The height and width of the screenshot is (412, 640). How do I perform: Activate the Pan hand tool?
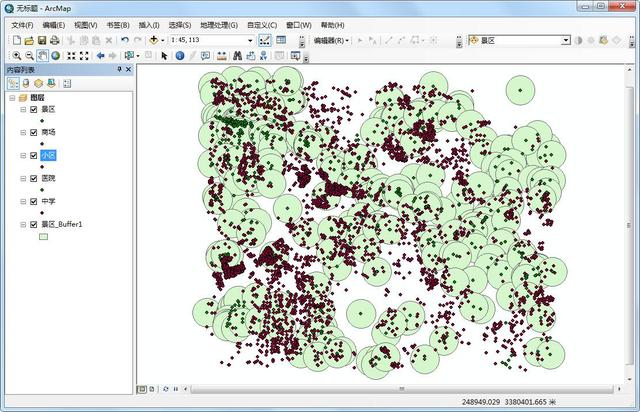pyautogui.click(x=42, y=56)
